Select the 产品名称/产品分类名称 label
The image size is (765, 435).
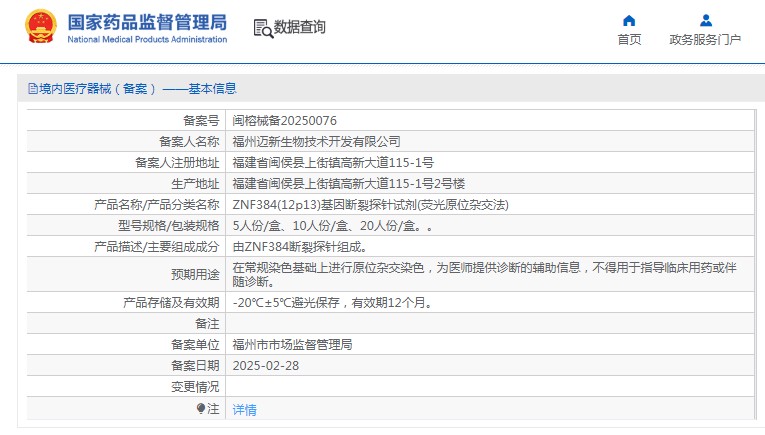click(x=157, y=205)
